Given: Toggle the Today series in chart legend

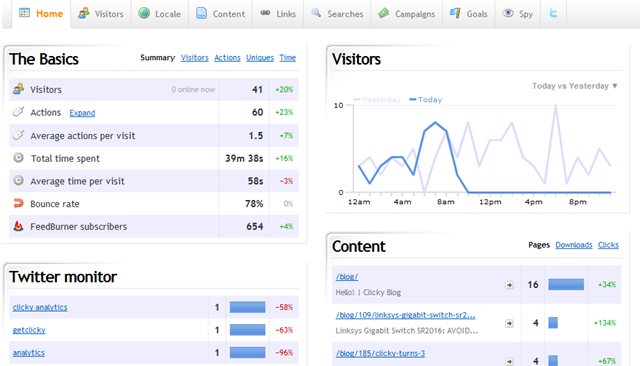Looking at the screenshot, I should coord(426,100).
